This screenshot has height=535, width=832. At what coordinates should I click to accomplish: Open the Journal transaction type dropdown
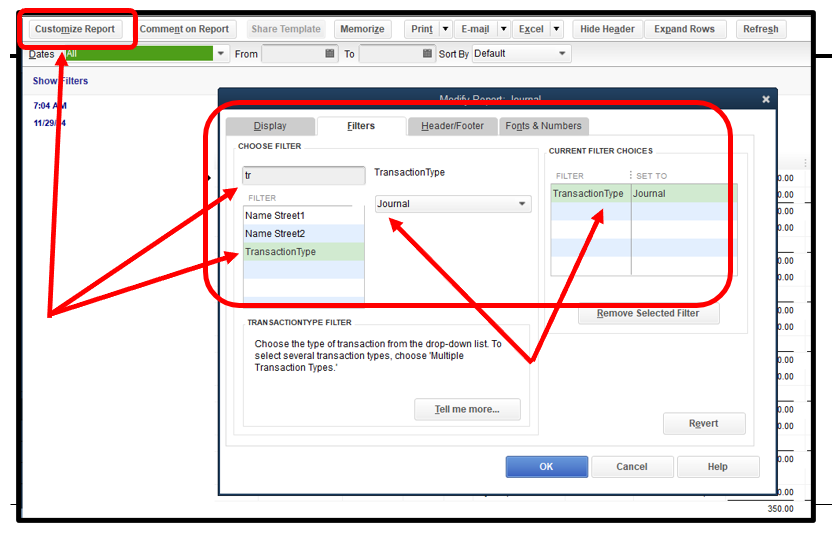pyautogui.click(x=453, y=204)
